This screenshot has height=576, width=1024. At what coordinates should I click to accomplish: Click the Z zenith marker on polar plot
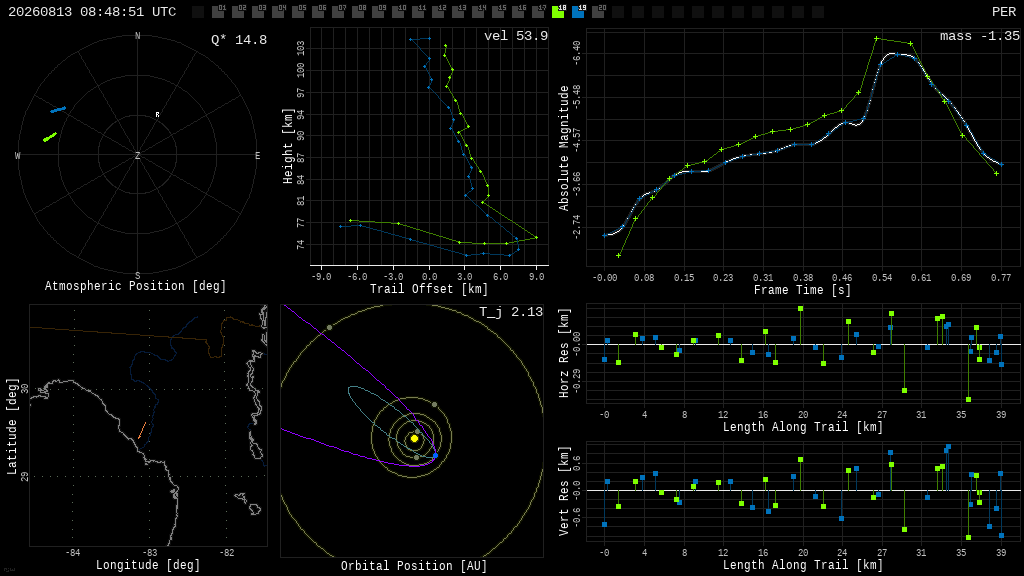137,155
